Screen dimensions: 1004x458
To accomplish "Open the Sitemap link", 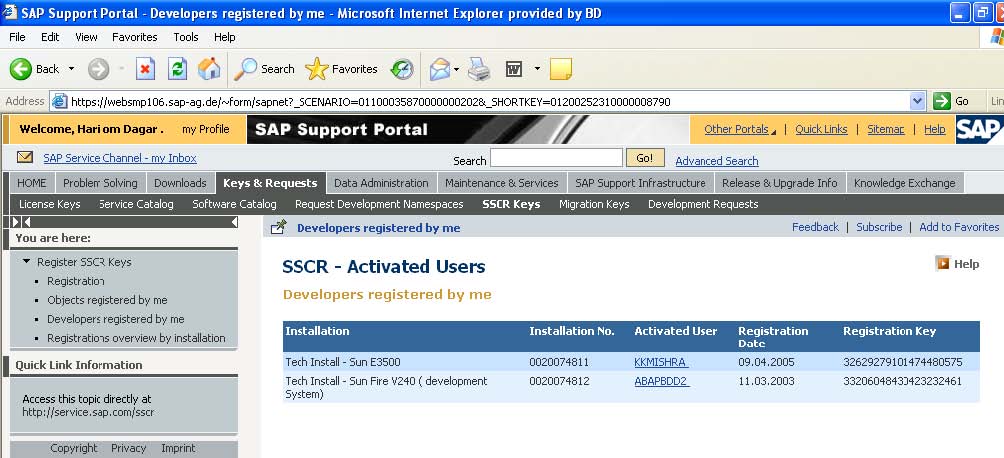I will pyautogui.click(x=886, y=129).
